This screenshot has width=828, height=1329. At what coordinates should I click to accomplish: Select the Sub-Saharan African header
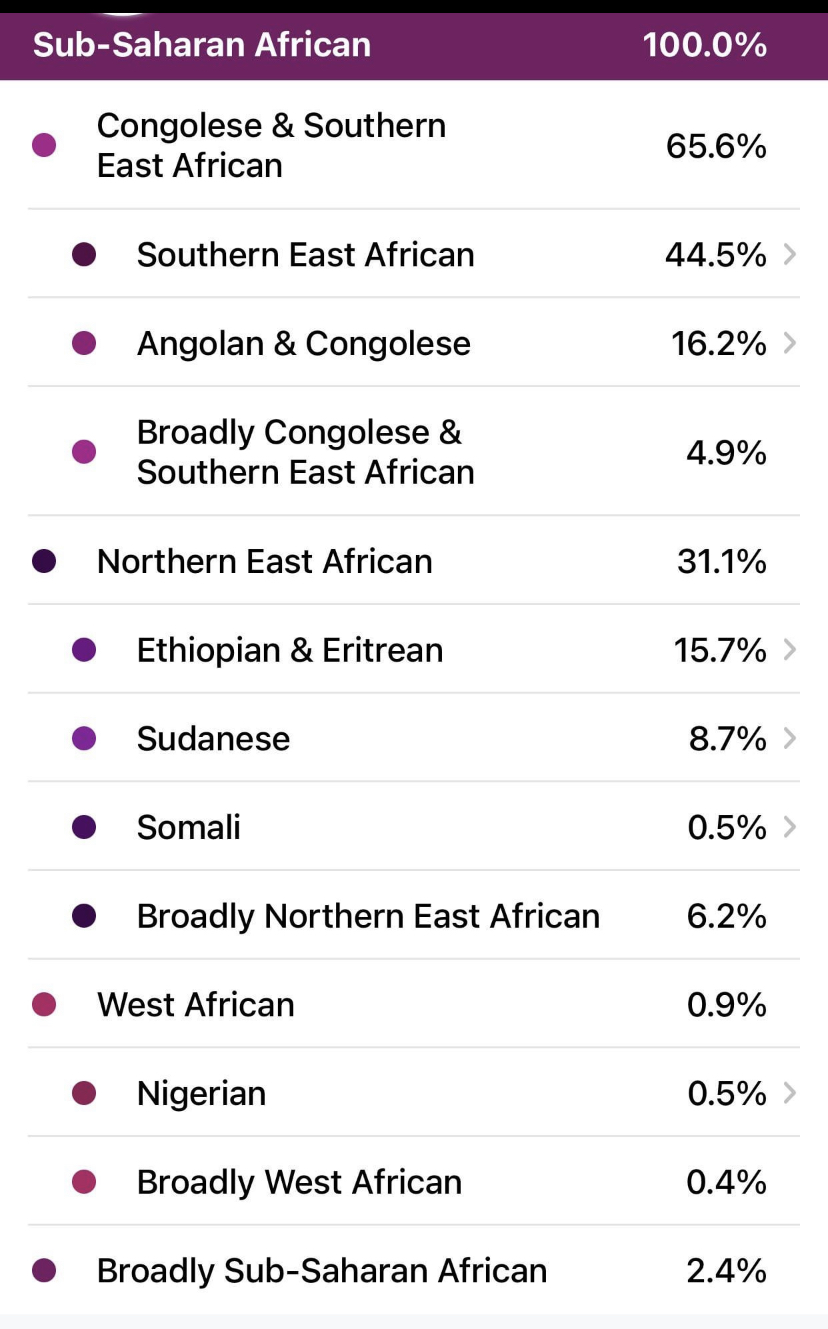[202, 45]
